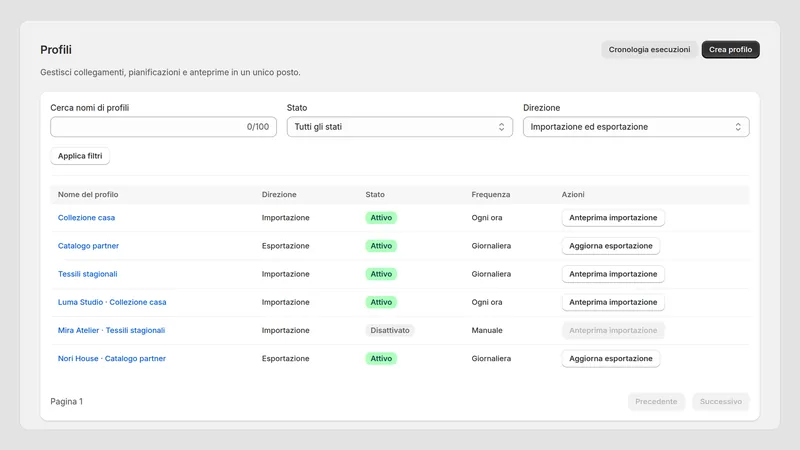
Task: Click Ogni ora frequency in Luma Studio row
Action: click(x=487, y=302)
